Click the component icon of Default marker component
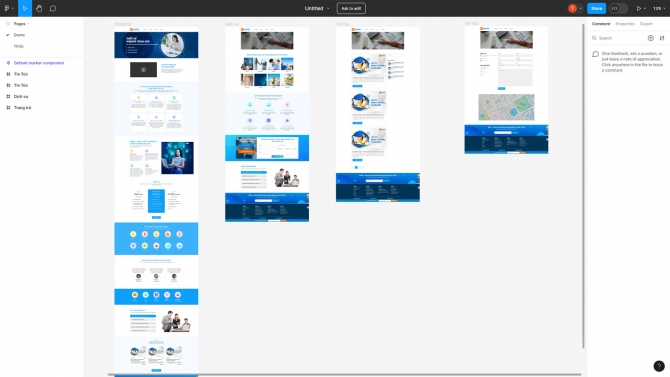This screenshot has height=377, width=670. (8, 63)
